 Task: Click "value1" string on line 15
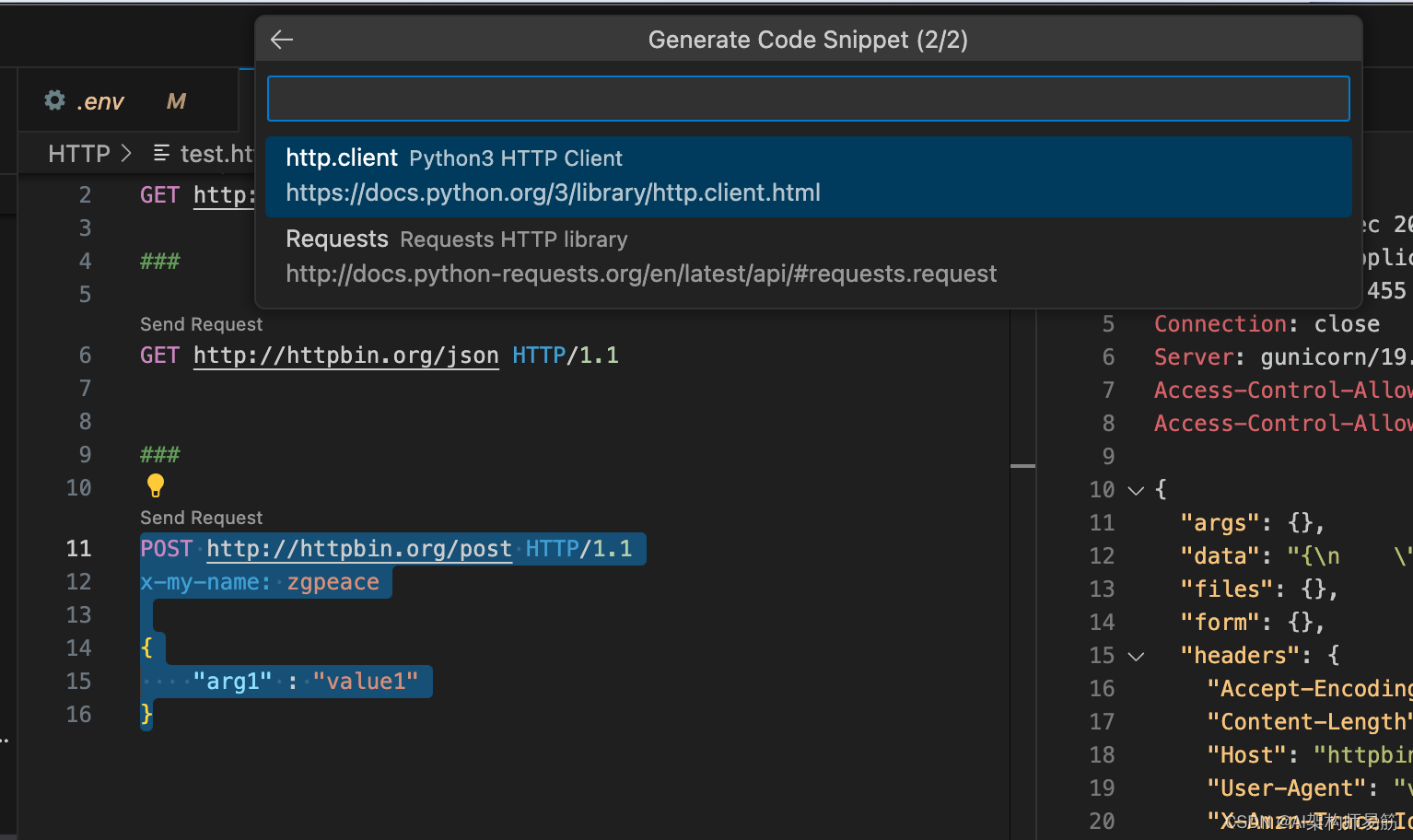366,682
